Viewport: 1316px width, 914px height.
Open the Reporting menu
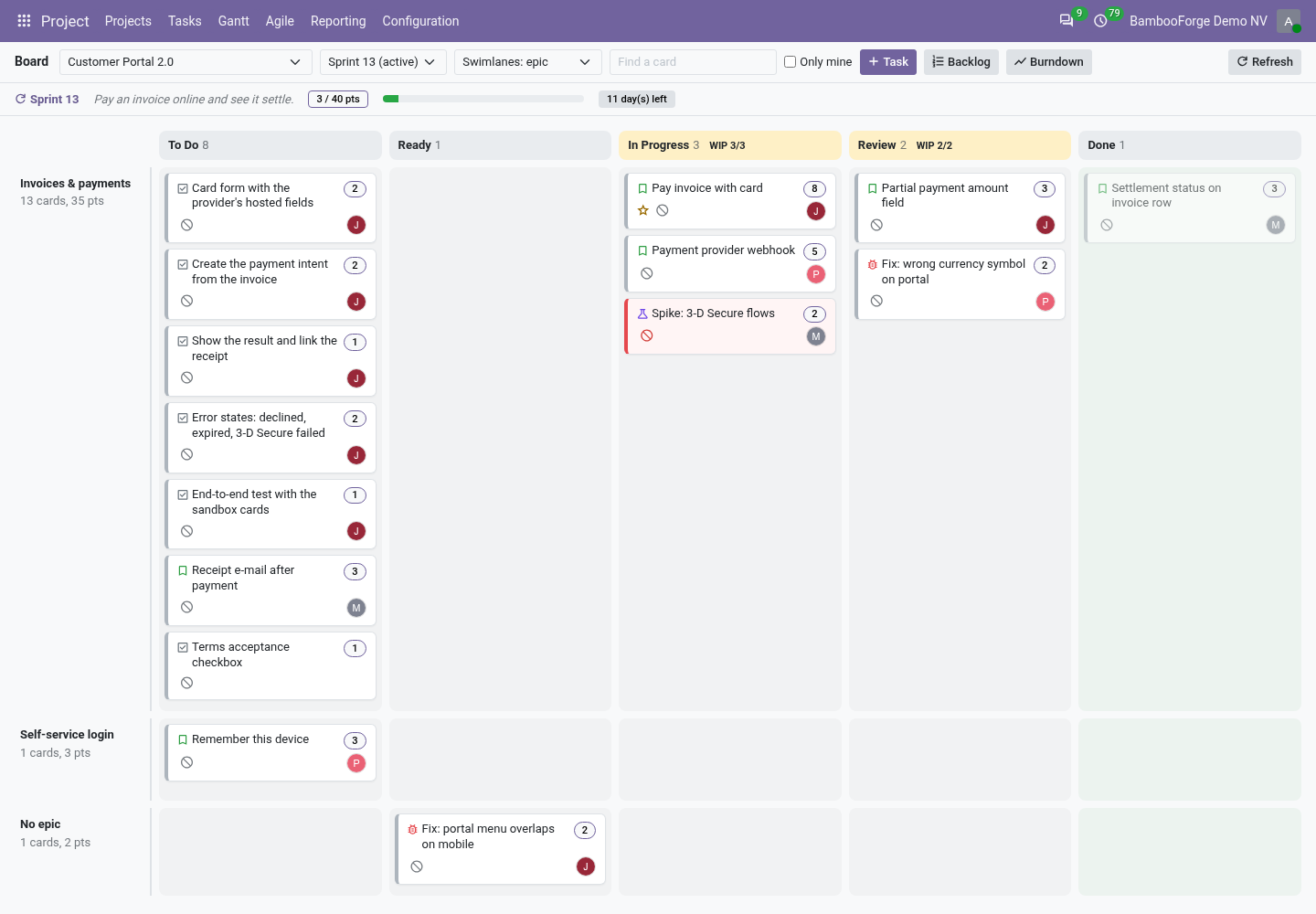click(338, 21)
